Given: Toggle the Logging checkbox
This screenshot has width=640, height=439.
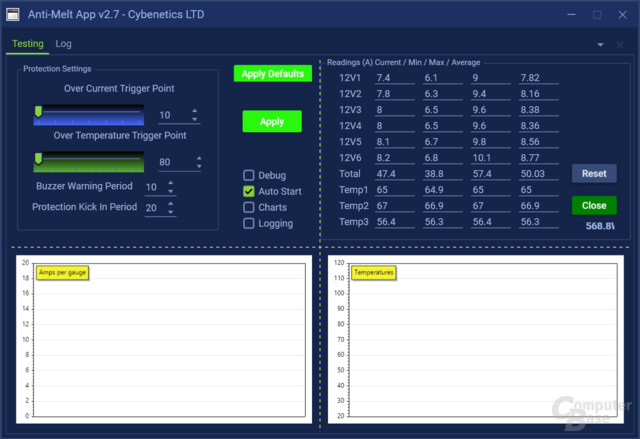Looking at the screenshot, I should pos(249,223).
